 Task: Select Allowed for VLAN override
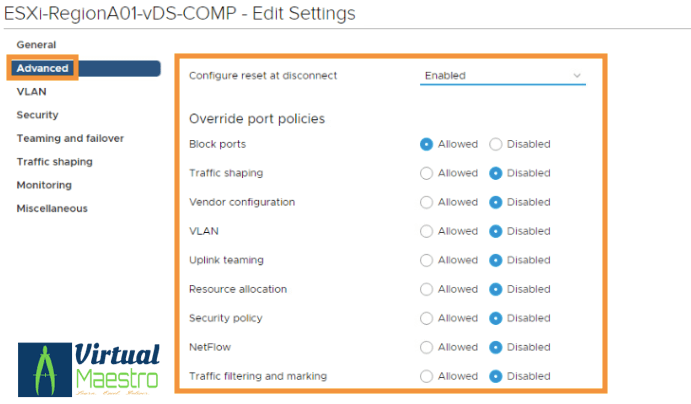[427, 231]
